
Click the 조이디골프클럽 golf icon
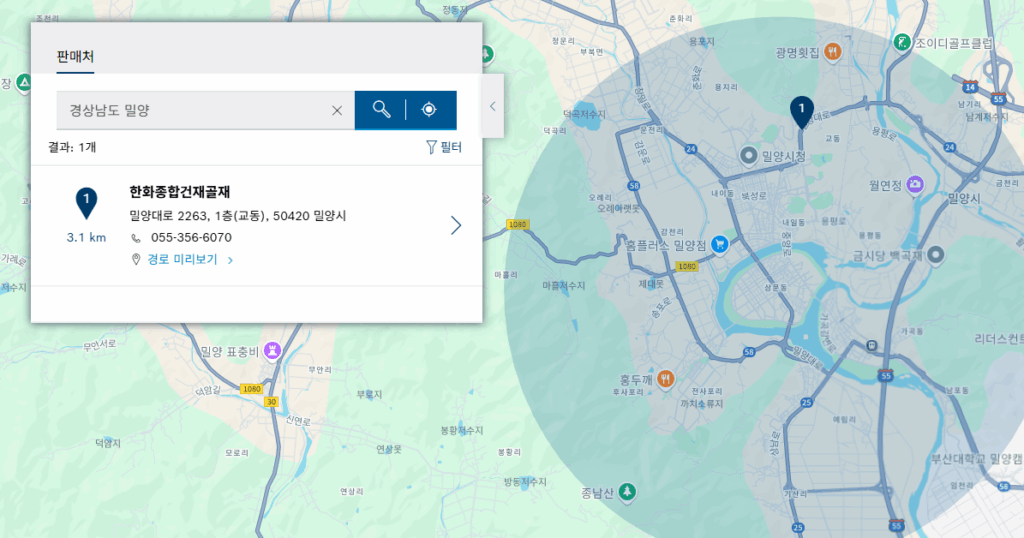tap(902, 43)
